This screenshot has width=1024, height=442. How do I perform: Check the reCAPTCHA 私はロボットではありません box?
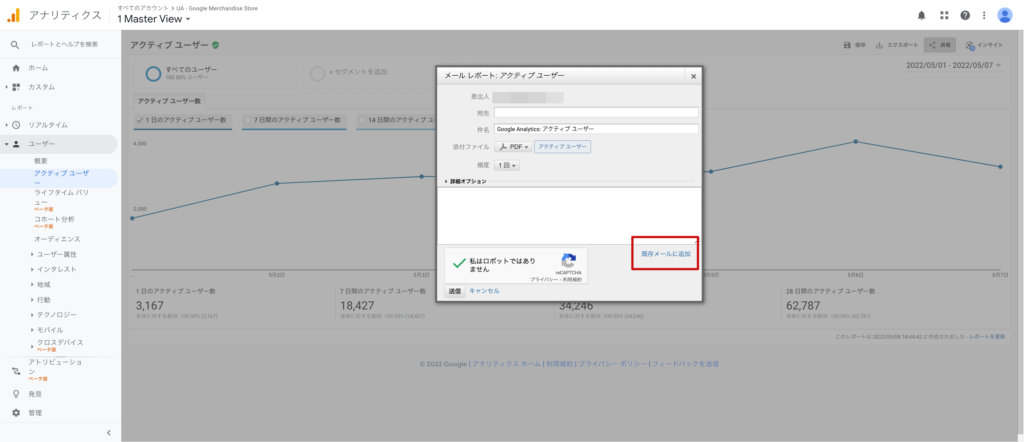point(459,262)
